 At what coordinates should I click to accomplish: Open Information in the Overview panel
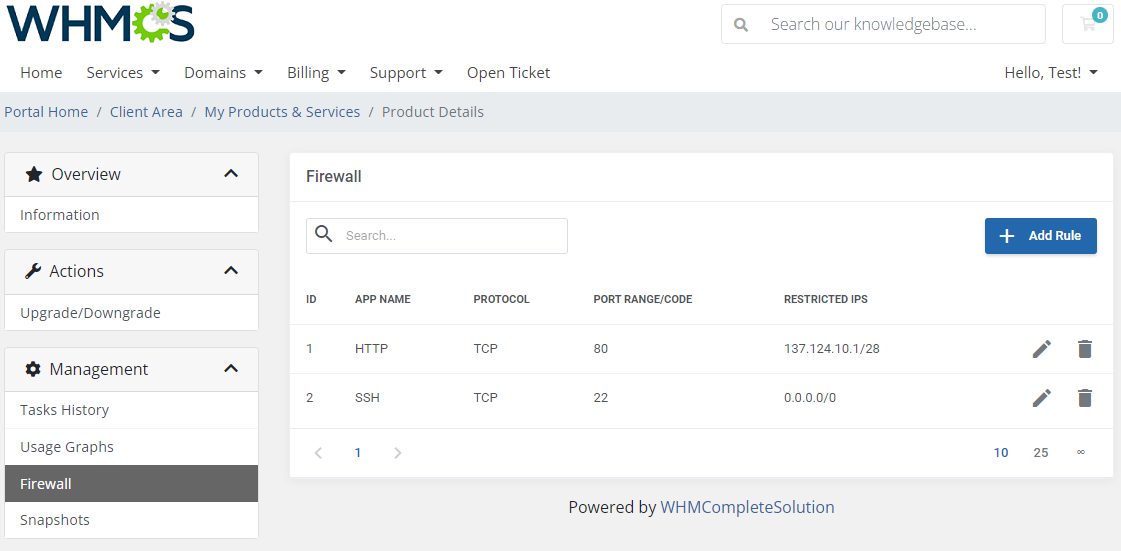132,214
